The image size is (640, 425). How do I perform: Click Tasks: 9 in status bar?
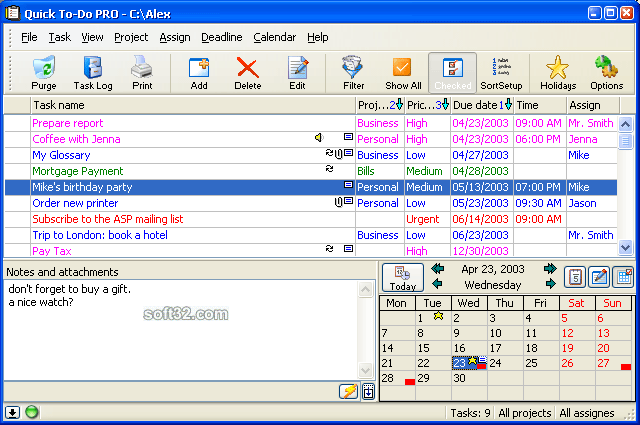pos(470,413)
